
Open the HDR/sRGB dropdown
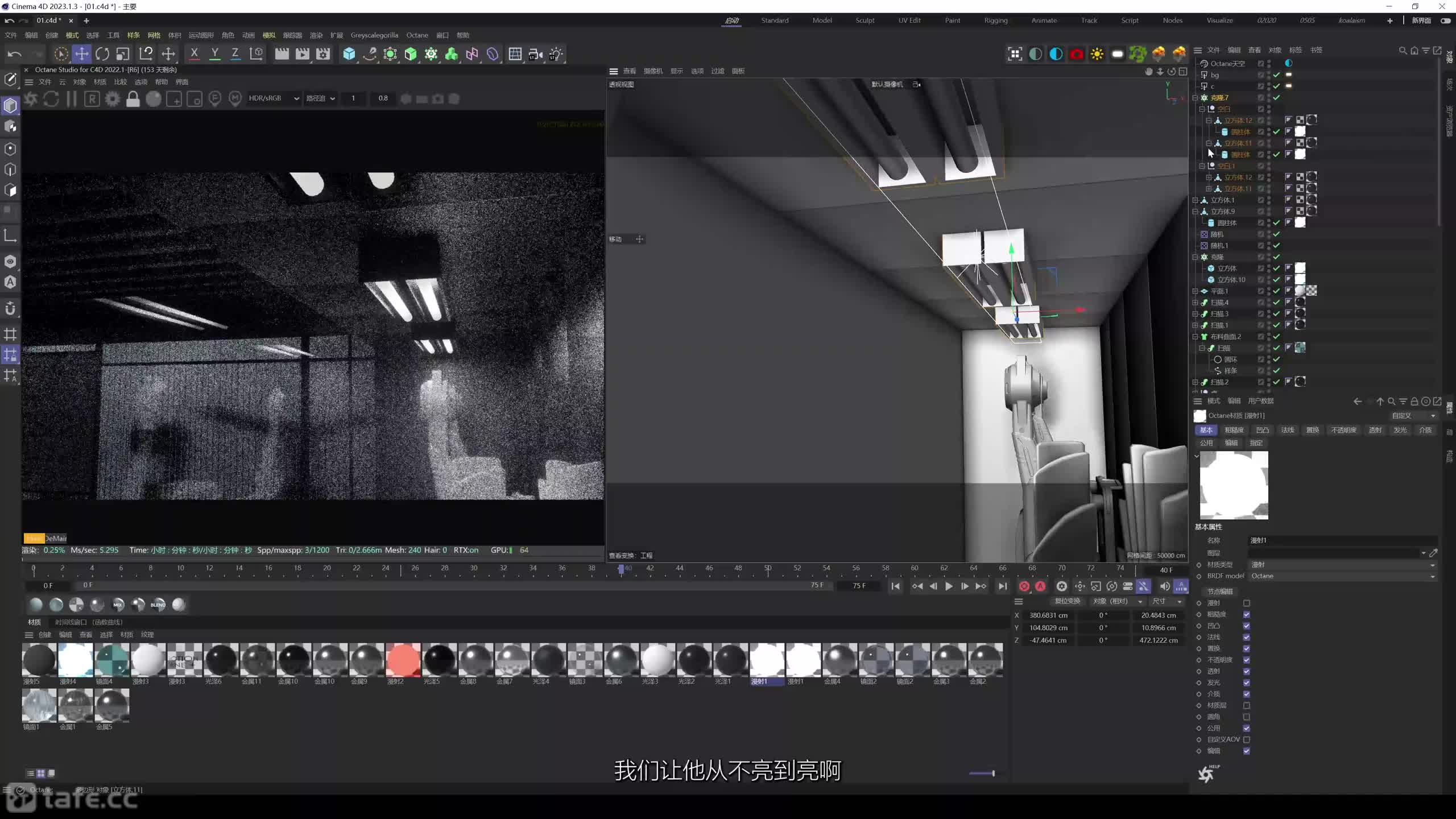tap(273, 98)
